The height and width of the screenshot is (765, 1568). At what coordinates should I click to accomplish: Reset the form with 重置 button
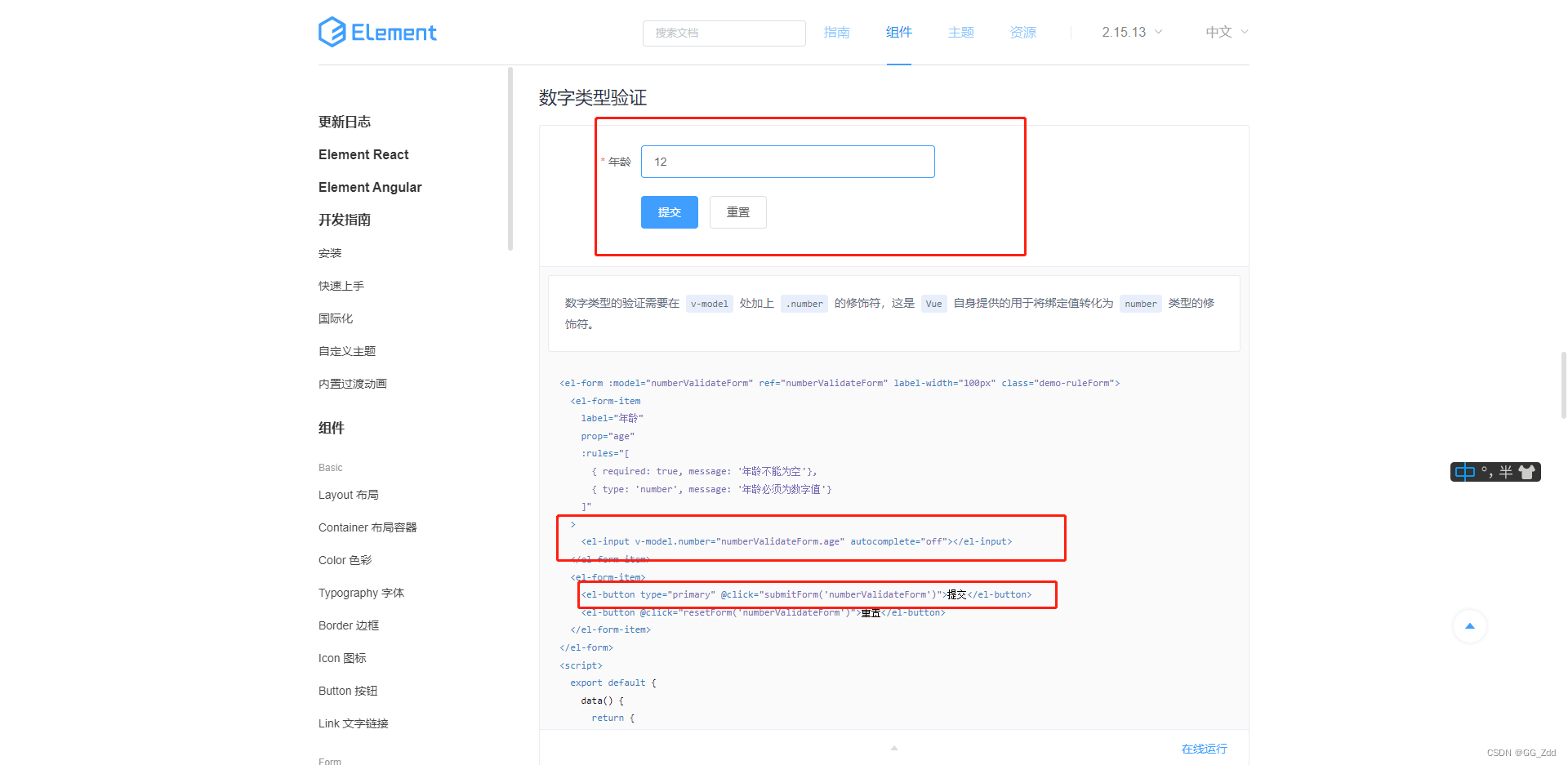coord(738,212)
